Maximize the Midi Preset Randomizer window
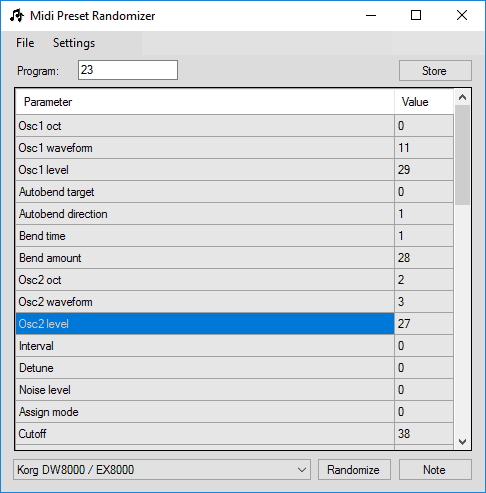The width and height of the screenshot is (486, 493). coord(416,15)
